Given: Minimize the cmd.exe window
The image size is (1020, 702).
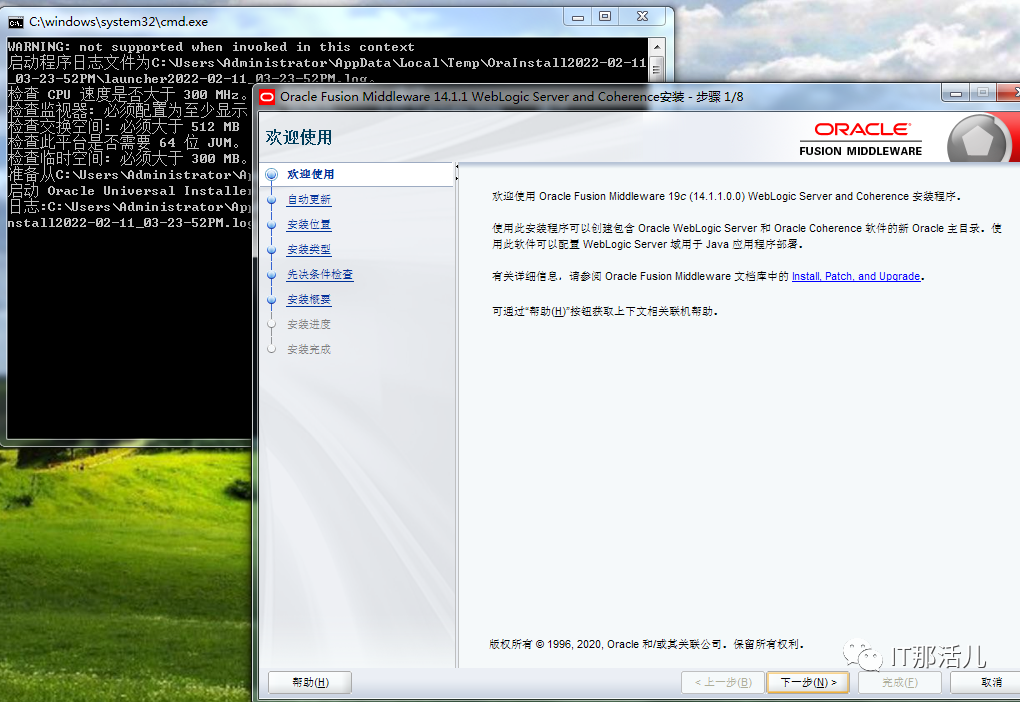Looking at the screenshot, I should 578,17.
